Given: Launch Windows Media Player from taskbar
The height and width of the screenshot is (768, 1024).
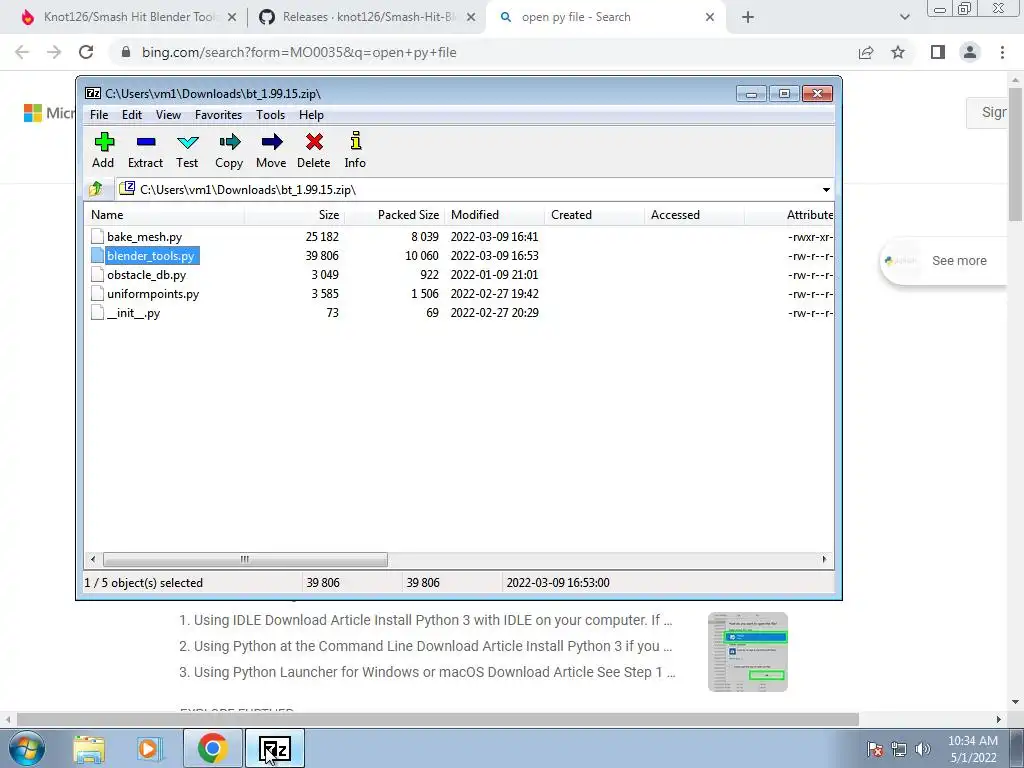Looking at the screenshot, I should [x=148, y=748].
